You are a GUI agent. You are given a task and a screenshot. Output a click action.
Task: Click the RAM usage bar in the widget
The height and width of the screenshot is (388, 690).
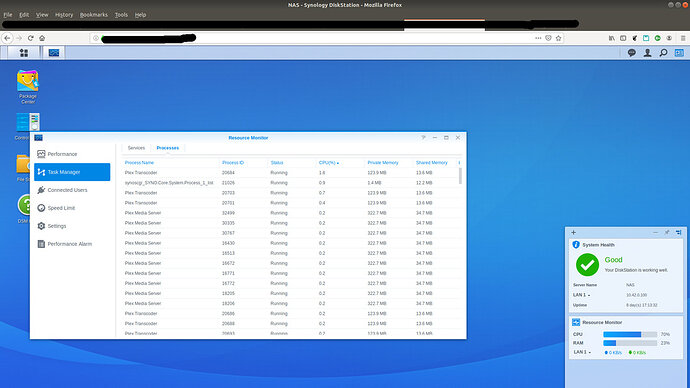[630, 343]
